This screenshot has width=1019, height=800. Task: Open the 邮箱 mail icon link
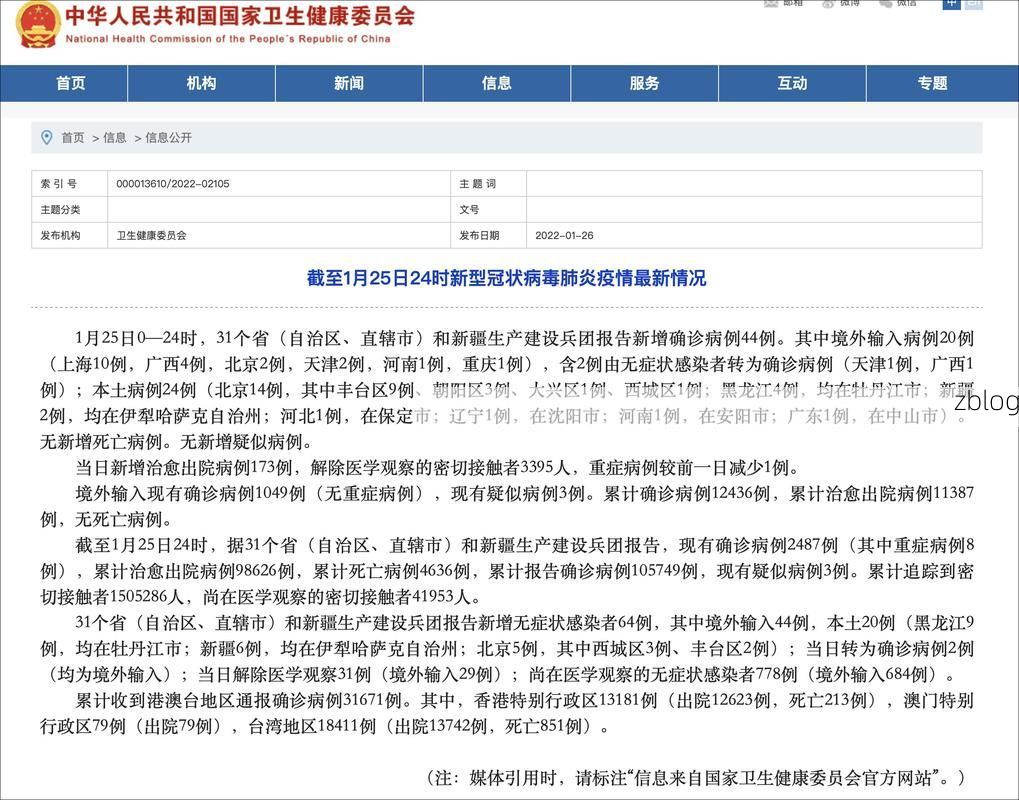tap(783, 3)
